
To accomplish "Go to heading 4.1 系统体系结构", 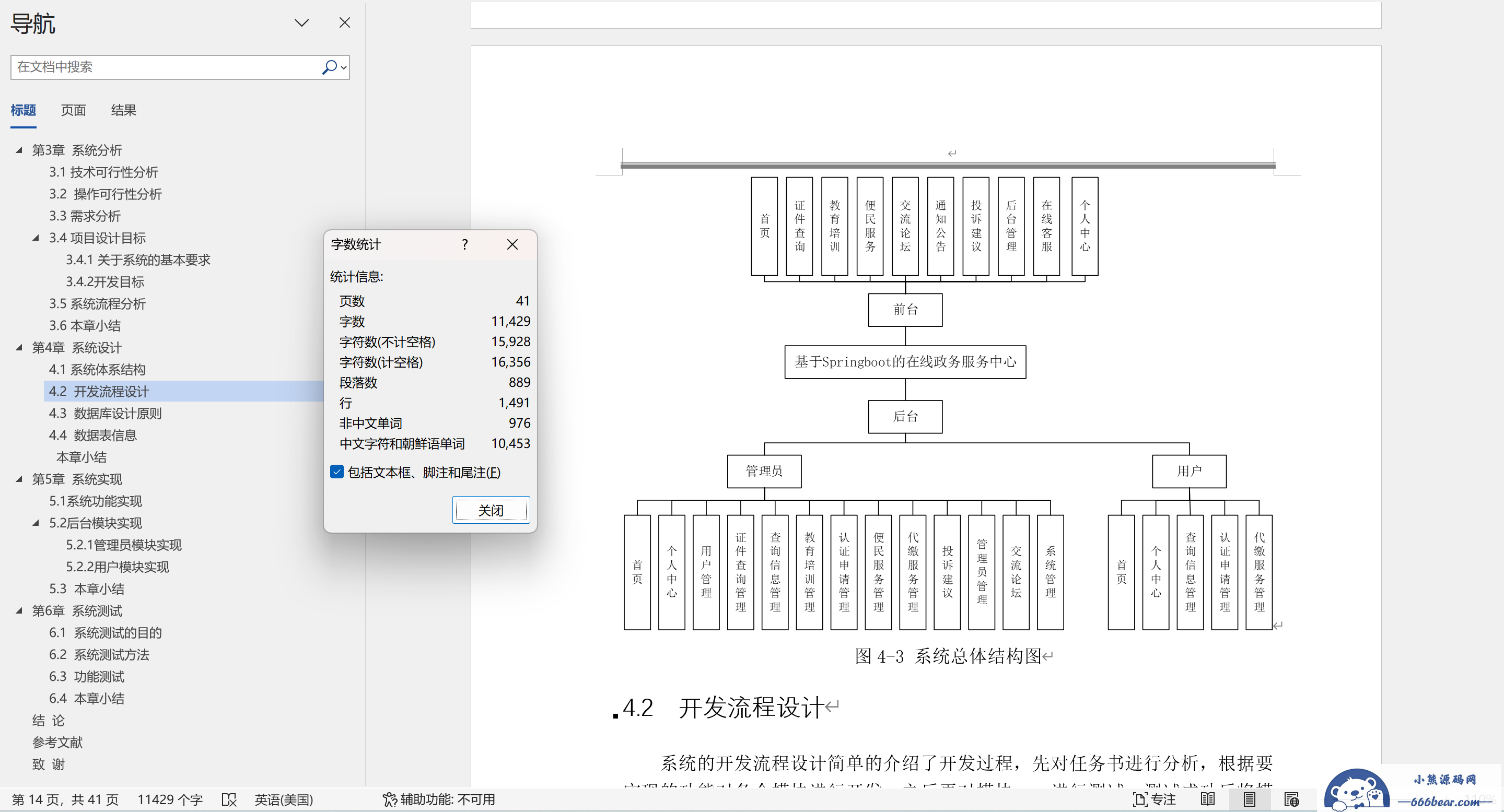I will [97, 369].
